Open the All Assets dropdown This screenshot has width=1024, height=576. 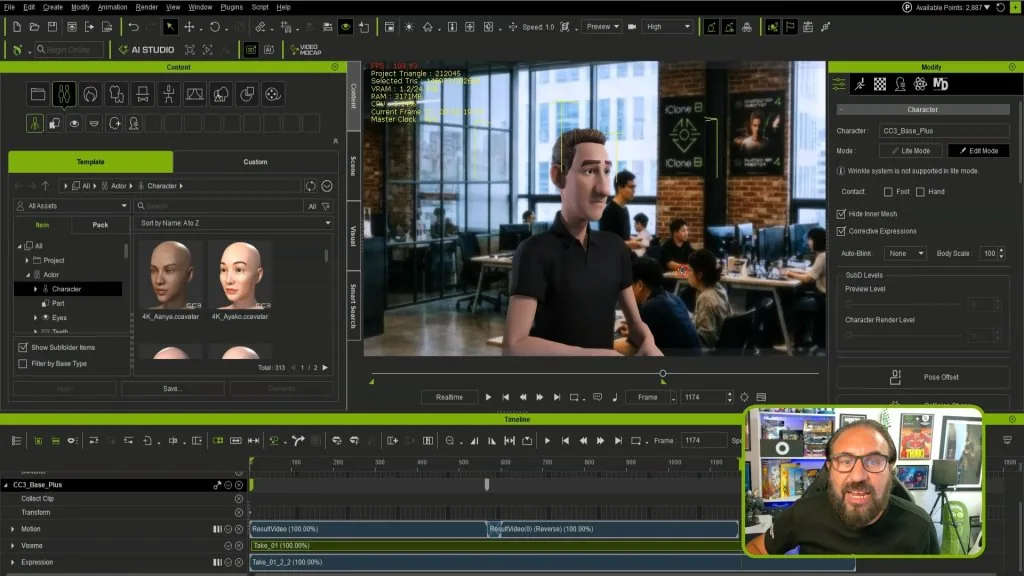click(72, 206)
